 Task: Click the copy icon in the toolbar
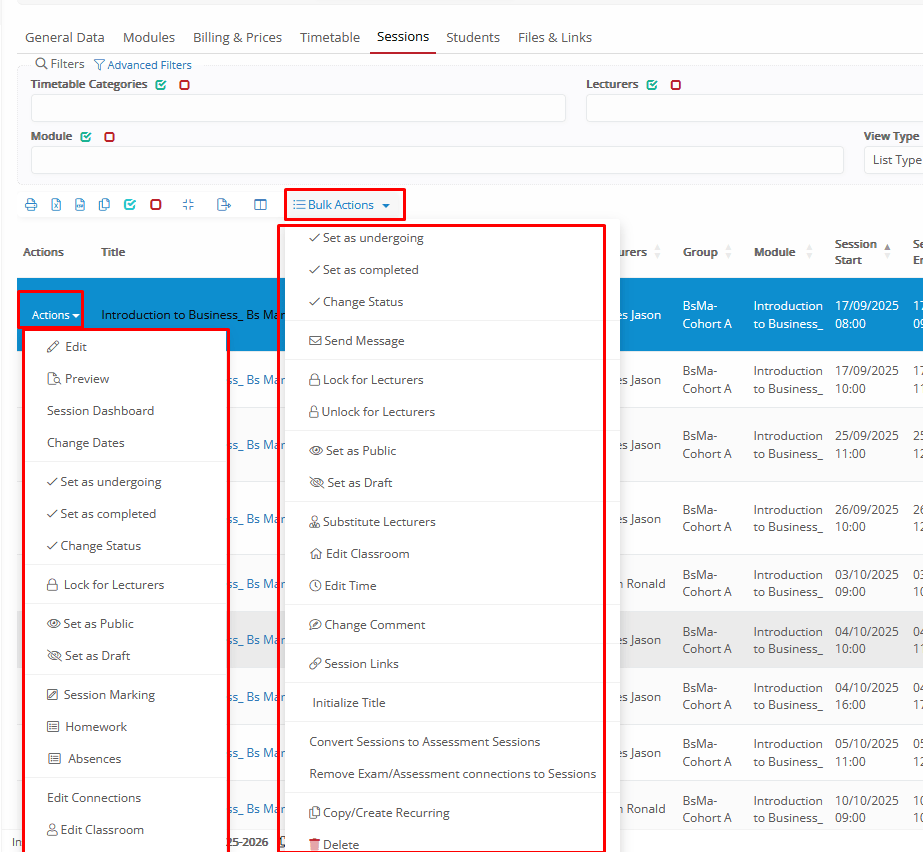coord(104,205)
